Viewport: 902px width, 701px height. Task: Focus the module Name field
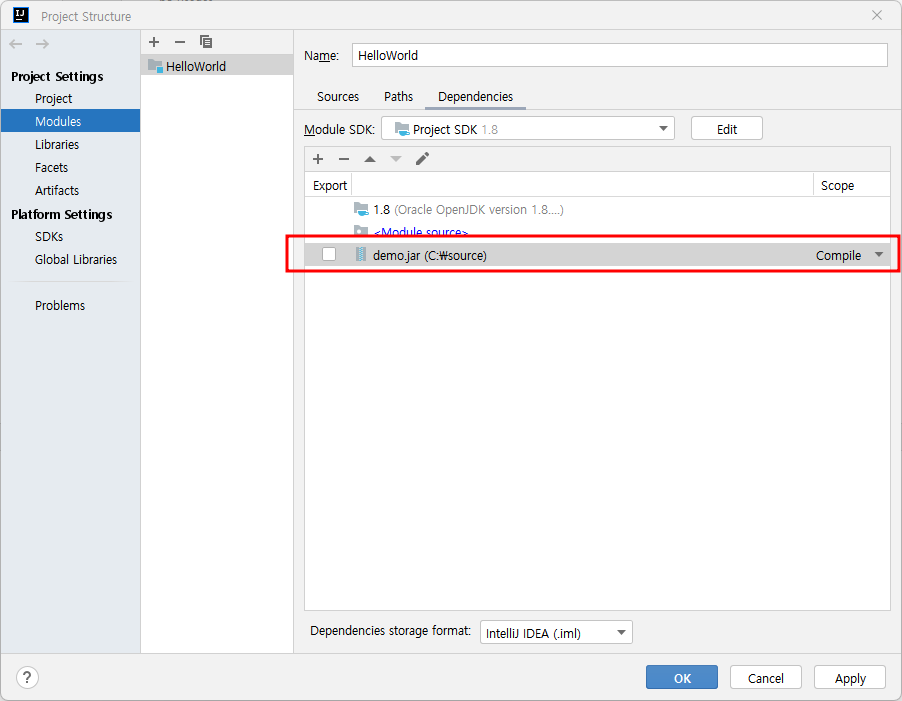click(619, 55)
